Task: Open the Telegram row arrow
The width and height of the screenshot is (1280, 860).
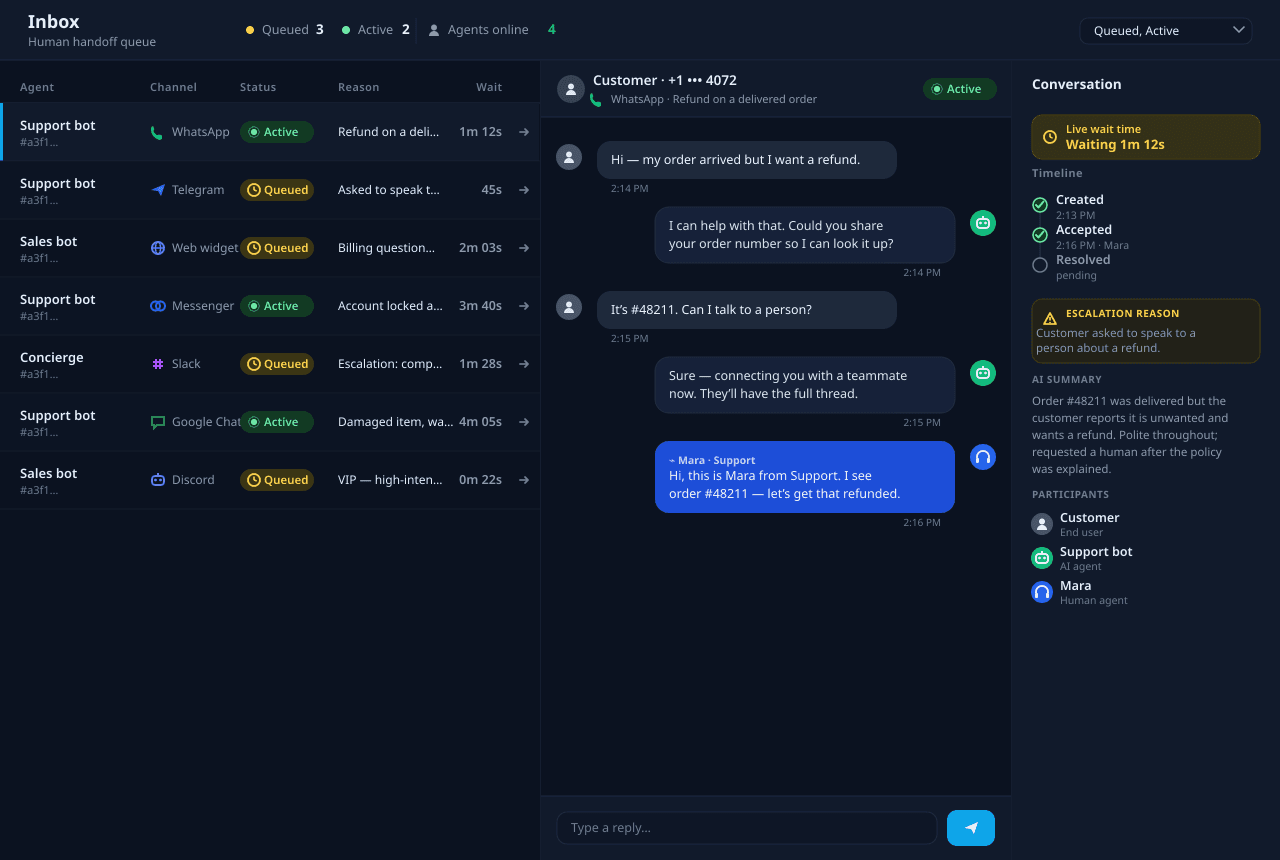Action: [x=523, y=190]
